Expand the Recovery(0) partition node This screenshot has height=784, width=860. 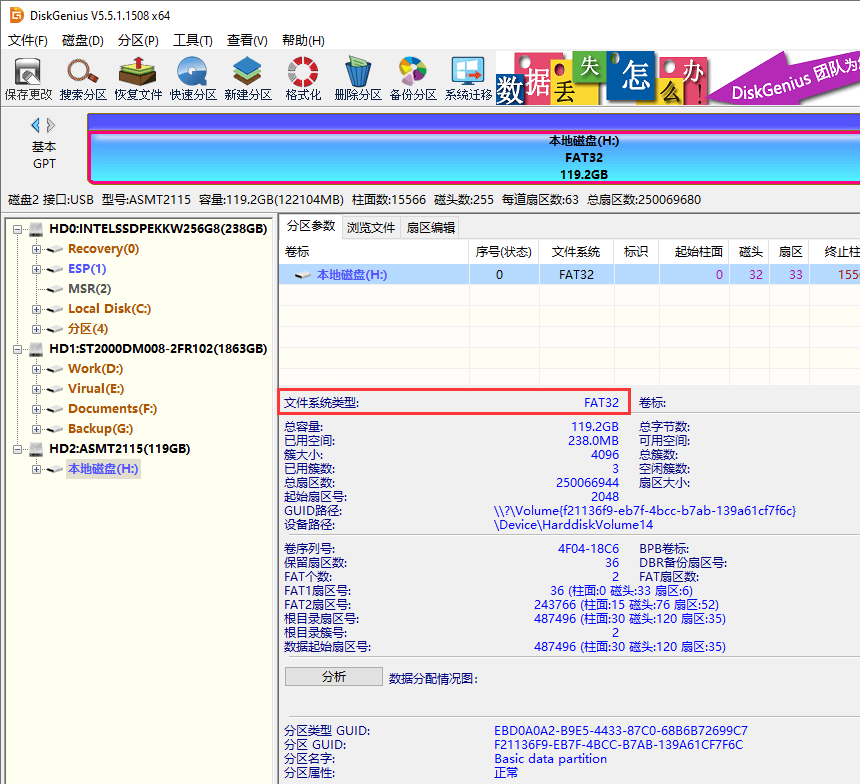pos(36,249)
